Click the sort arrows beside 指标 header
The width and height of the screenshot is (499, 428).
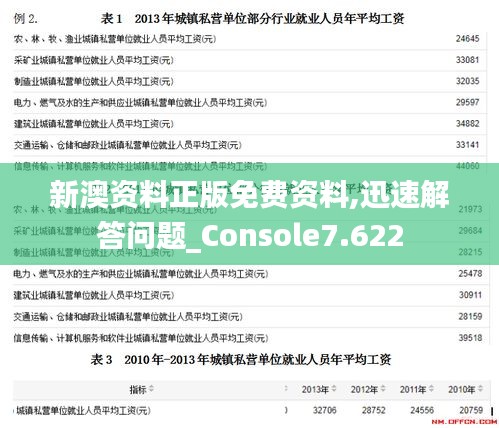151,389
